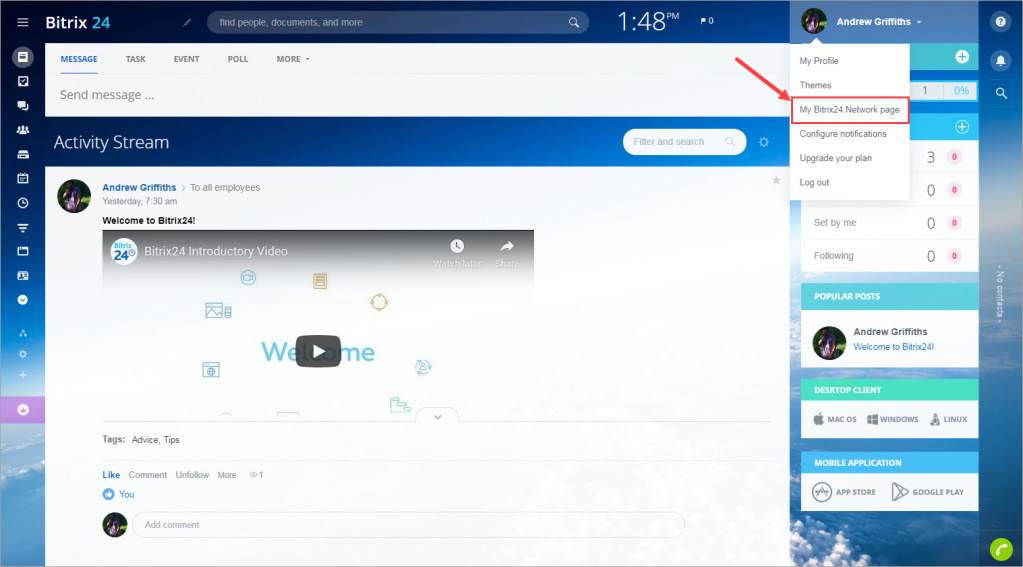Play the Bitrix24 Introductory Video

coord(318,351)
